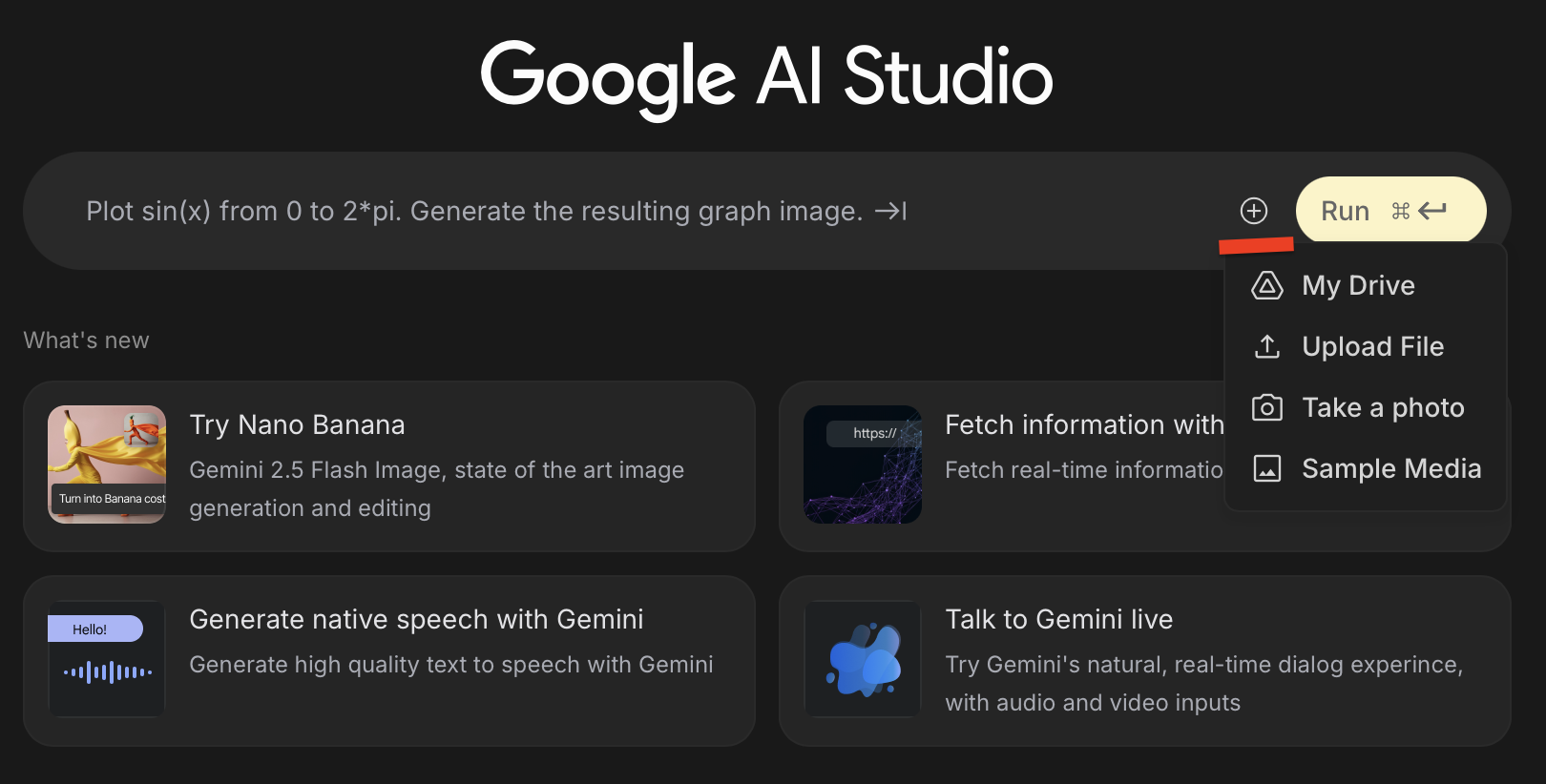
Task: Click the Google Drive triangle icon
Action: click(x=1266, y=285)
